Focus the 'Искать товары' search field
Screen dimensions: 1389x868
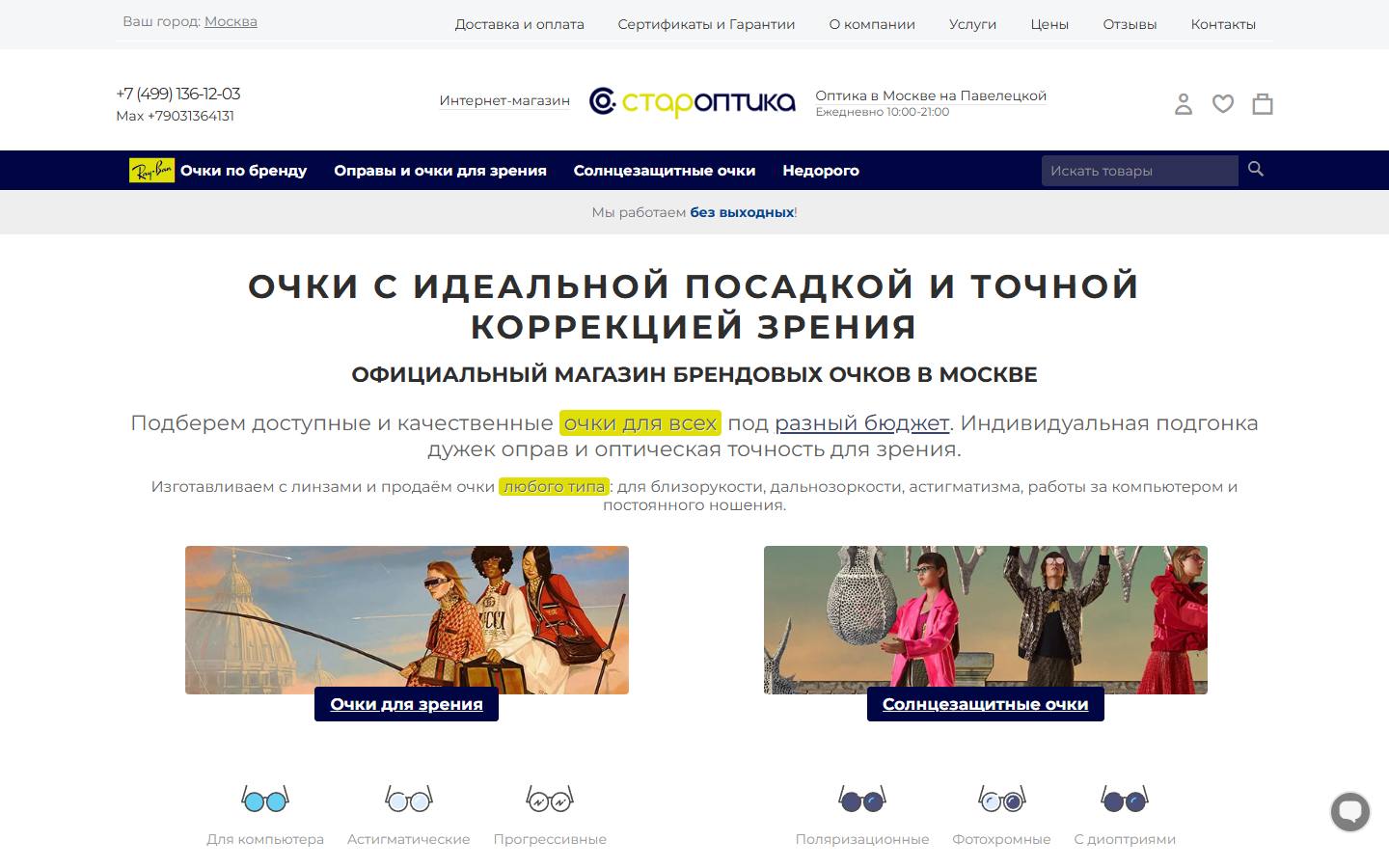pyautogui.click(x=1139, y=171)
